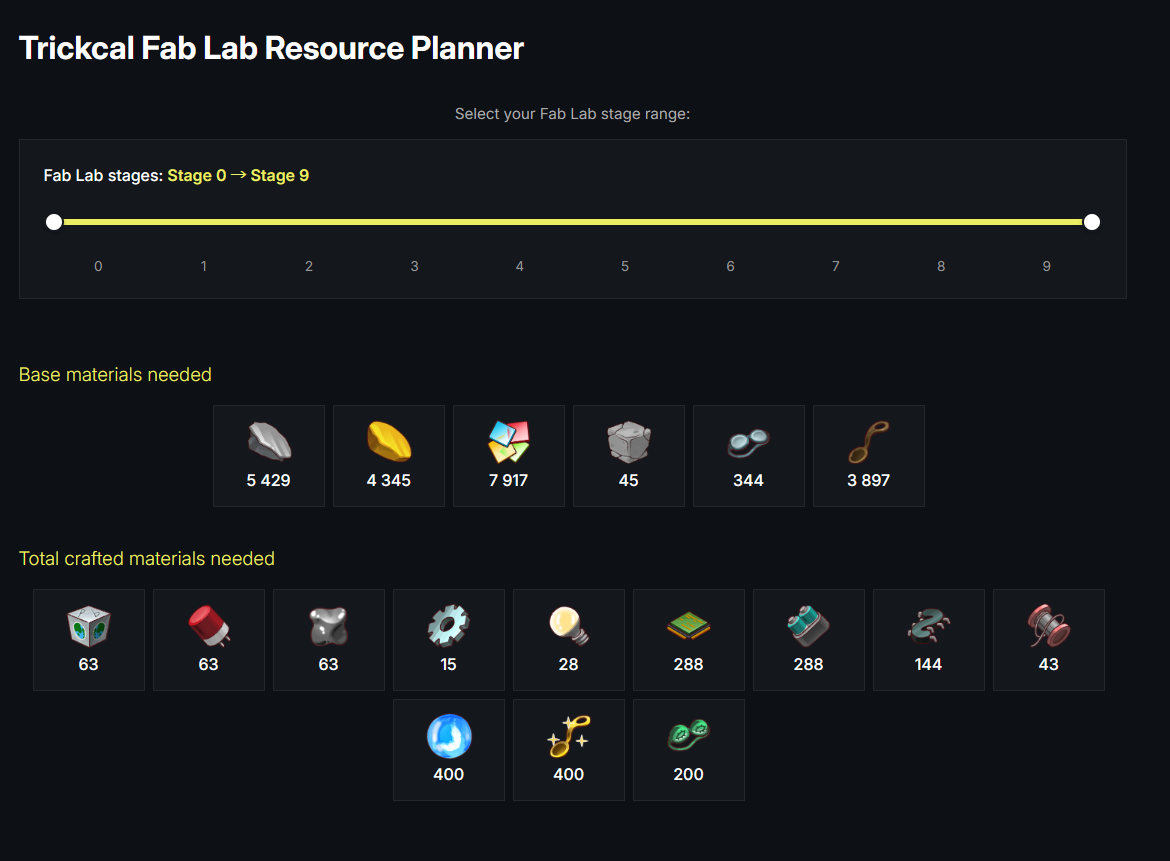This screenshot has width=1170, height=861.
Task: Select the light bulb crafted material icon
Action: [568, 626]
